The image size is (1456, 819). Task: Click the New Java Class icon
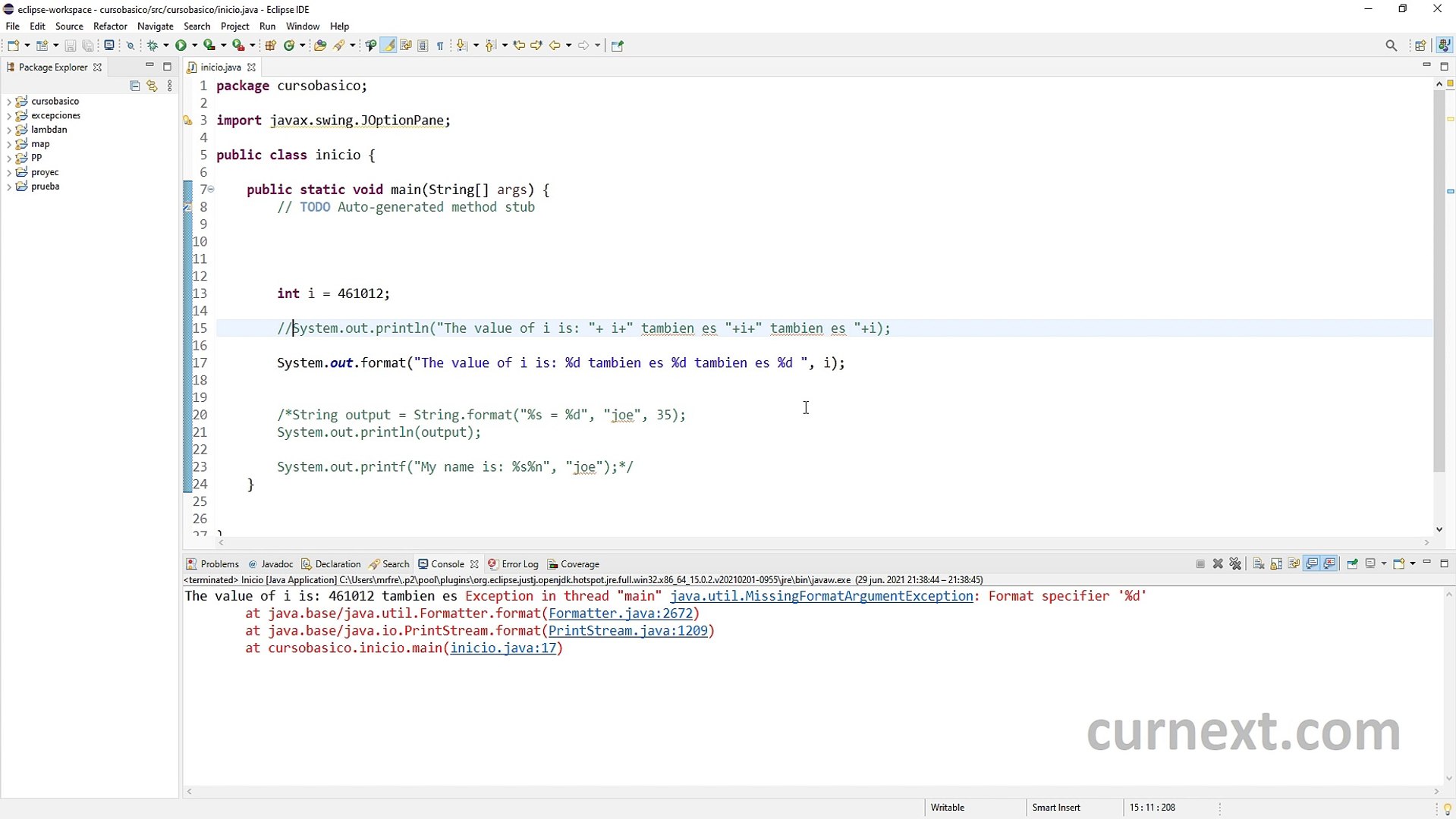click(289, 45)
